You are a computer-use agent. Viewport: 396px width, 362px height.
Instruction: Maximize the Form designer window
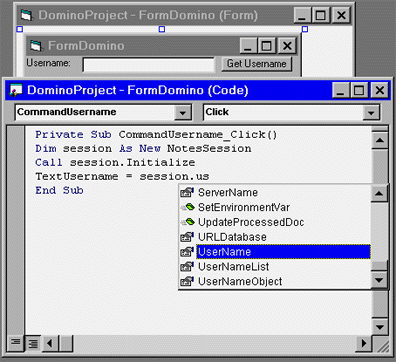[x=321, y=15]
